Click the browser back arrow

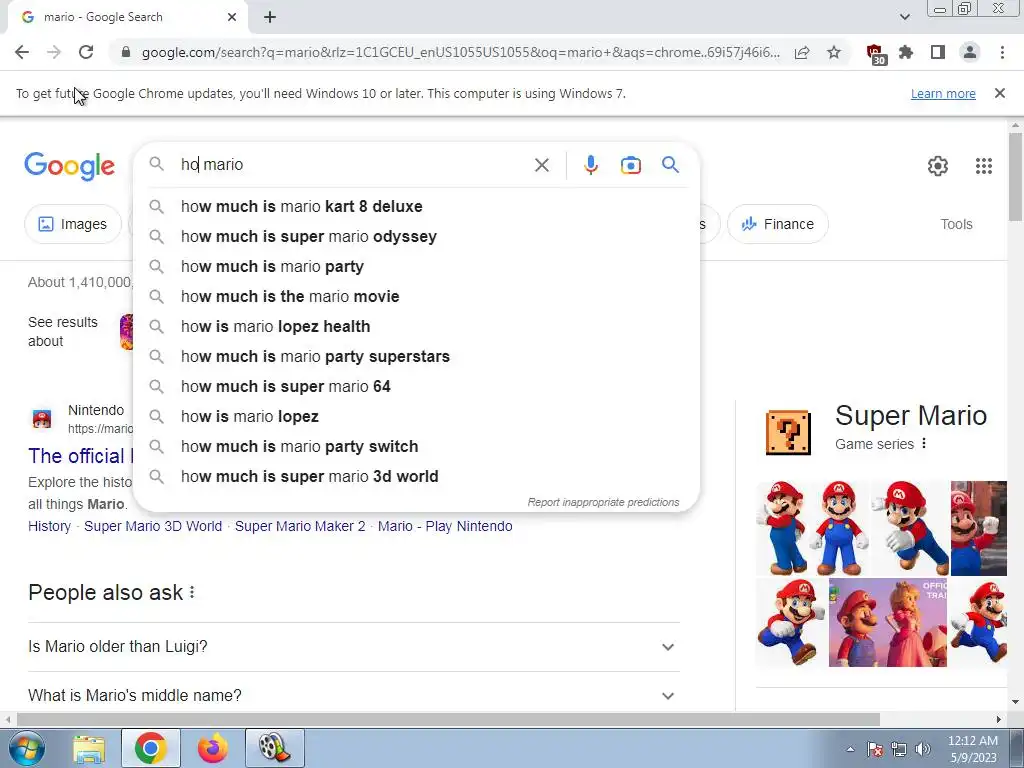[22, 52]
